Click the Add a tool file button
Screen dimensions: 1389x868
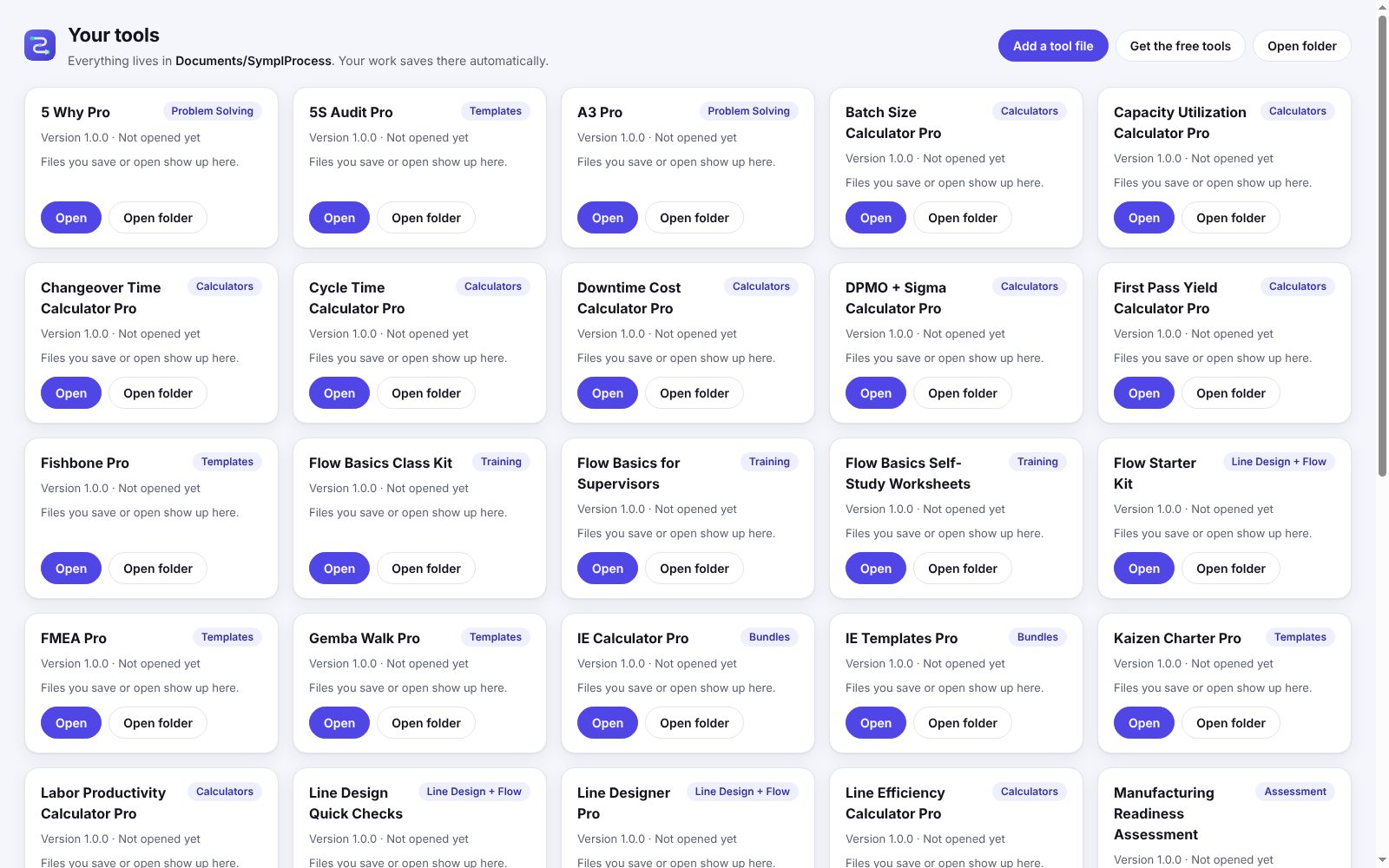coord(1053,46)
